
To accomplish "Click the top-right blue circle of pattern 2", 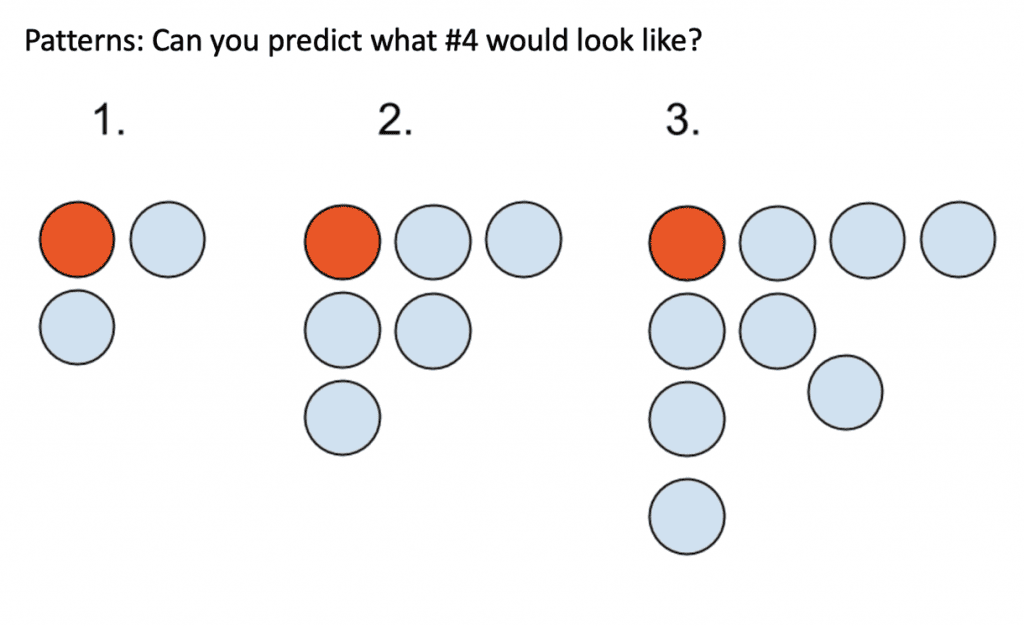I will point(523,240).
